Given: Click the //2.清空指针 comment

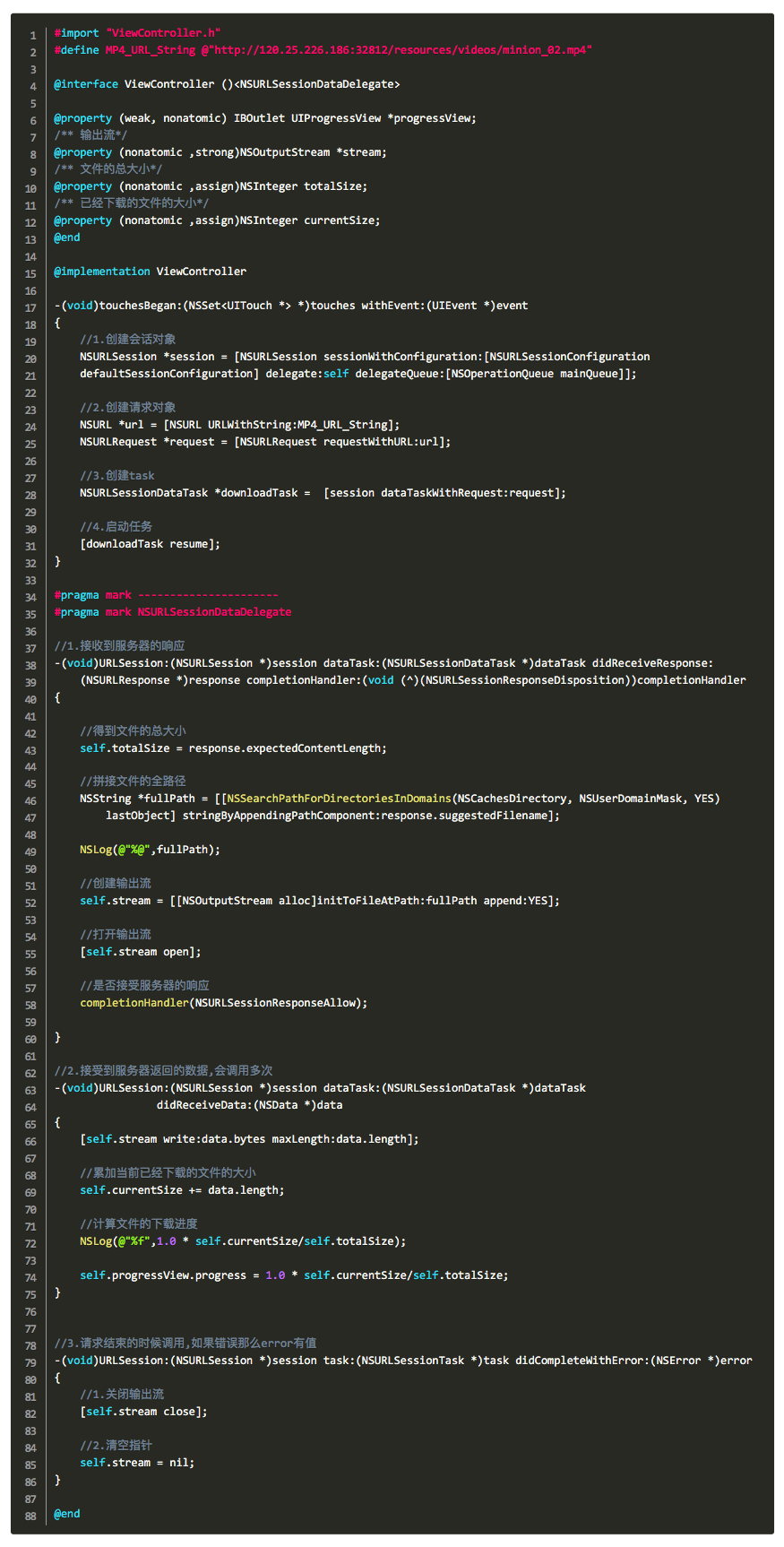Looking at the screenshot, I should [116, 1446].
